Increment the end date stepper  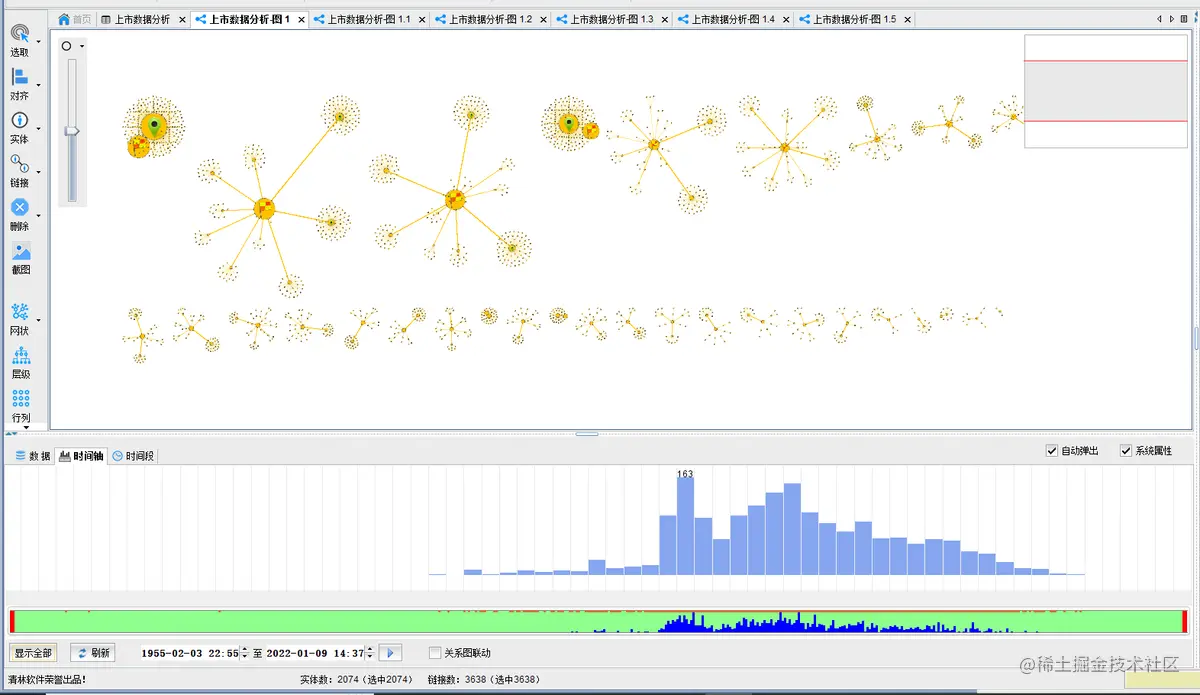click(x=370, y=649)
